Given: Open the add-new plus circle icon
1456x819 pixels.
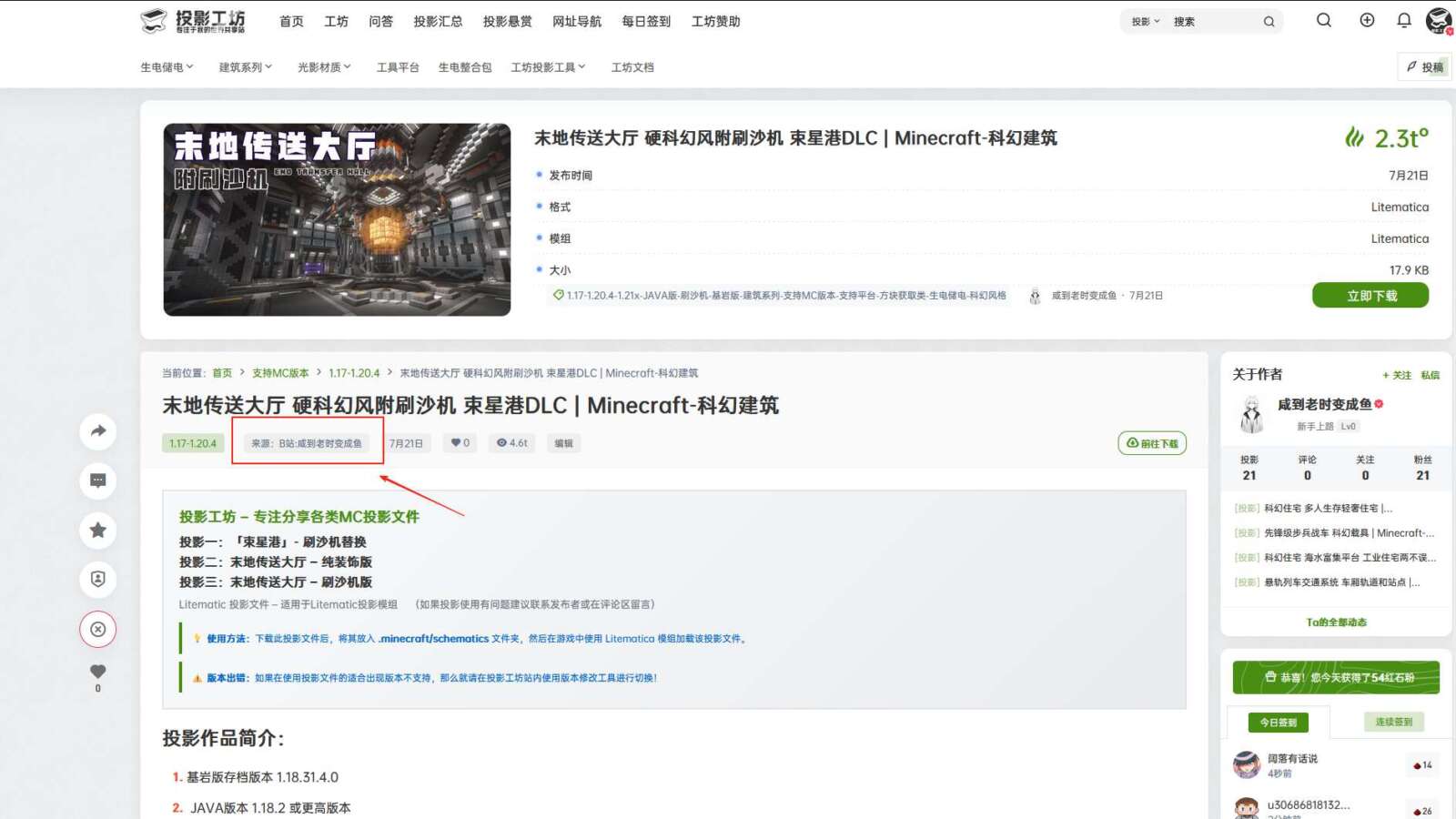Looking at the screenshot, I should point(1367,20).
